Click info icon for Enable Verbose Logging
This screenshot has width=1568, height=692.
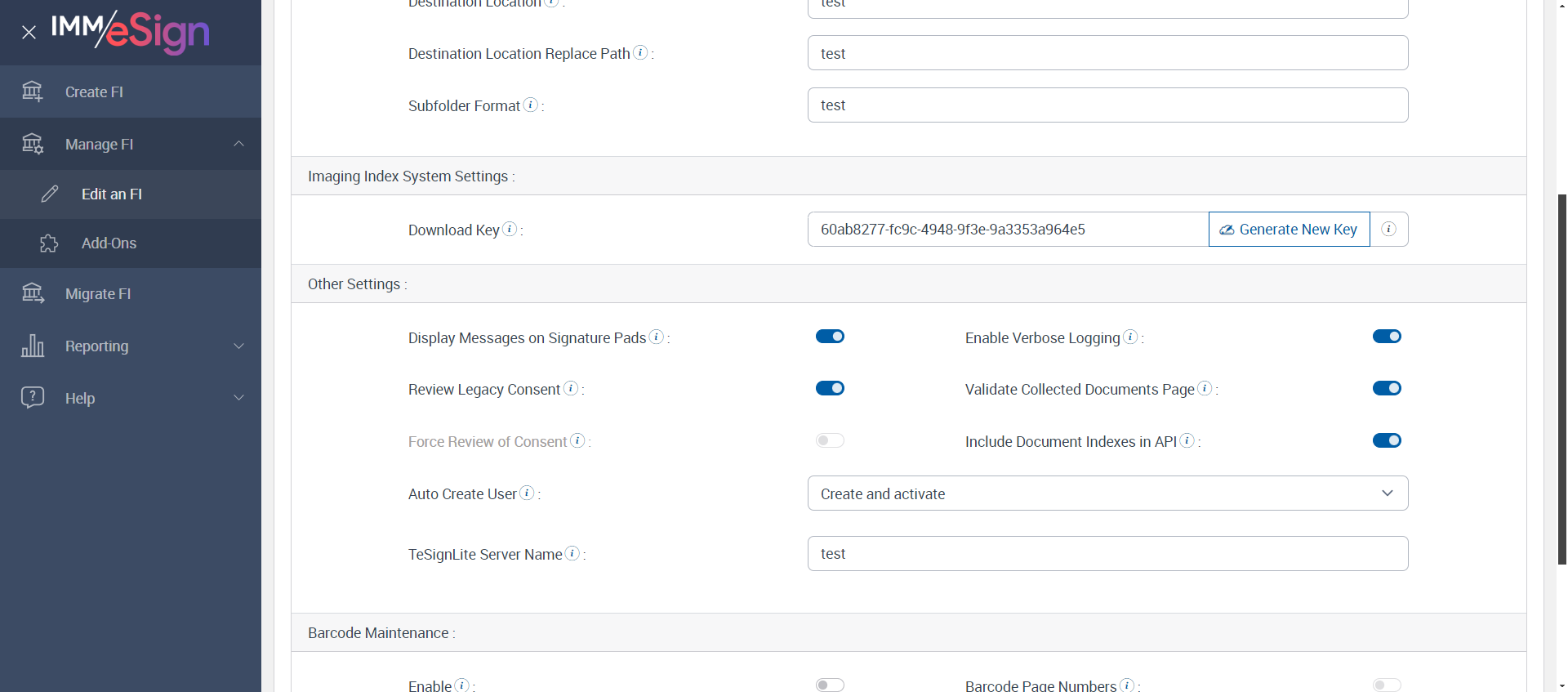[1130, 337]
